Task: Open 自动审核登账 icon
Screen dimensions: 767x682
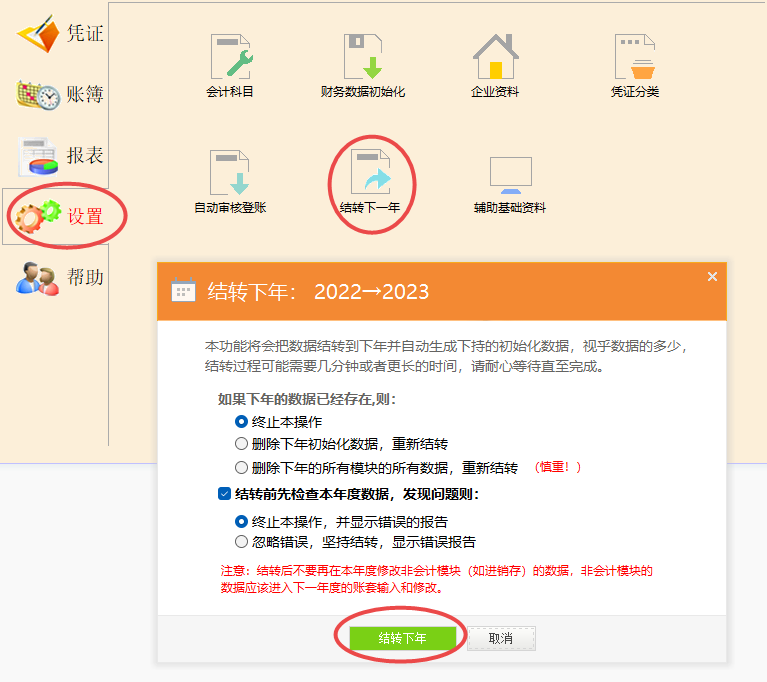Action: pyautogui.click(x=230, y=182)
